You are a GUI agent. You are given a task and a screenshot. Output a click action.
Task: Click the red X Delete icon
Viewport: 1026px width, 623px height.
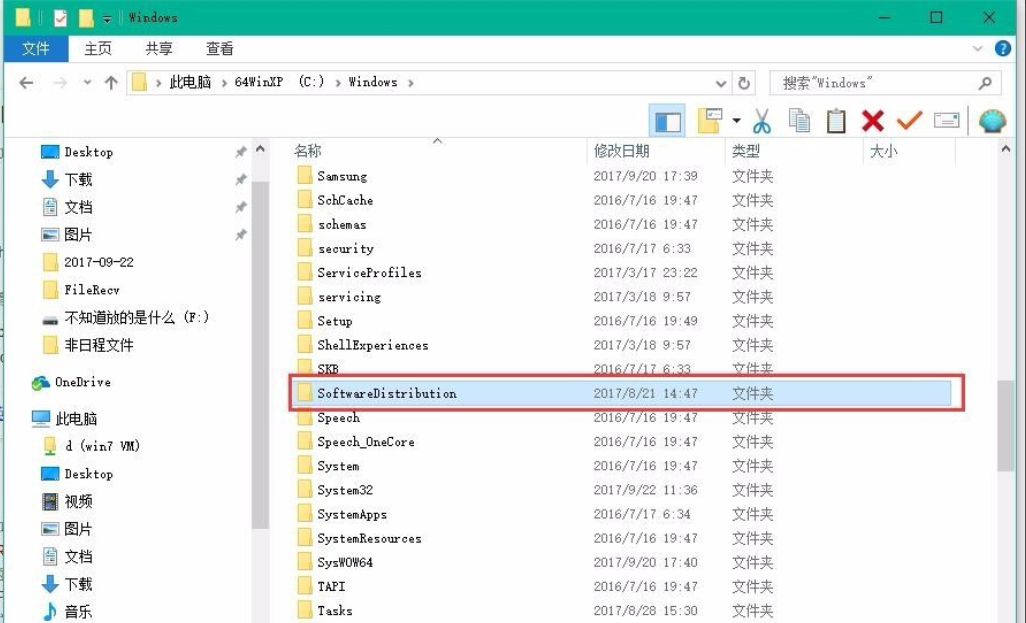(x=873, y=120)
